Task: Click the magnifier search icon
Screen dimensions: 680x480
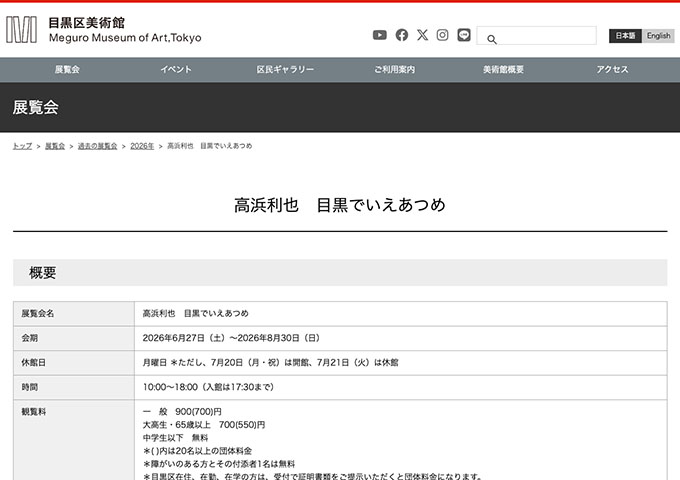Action: [x=491, y=39]
